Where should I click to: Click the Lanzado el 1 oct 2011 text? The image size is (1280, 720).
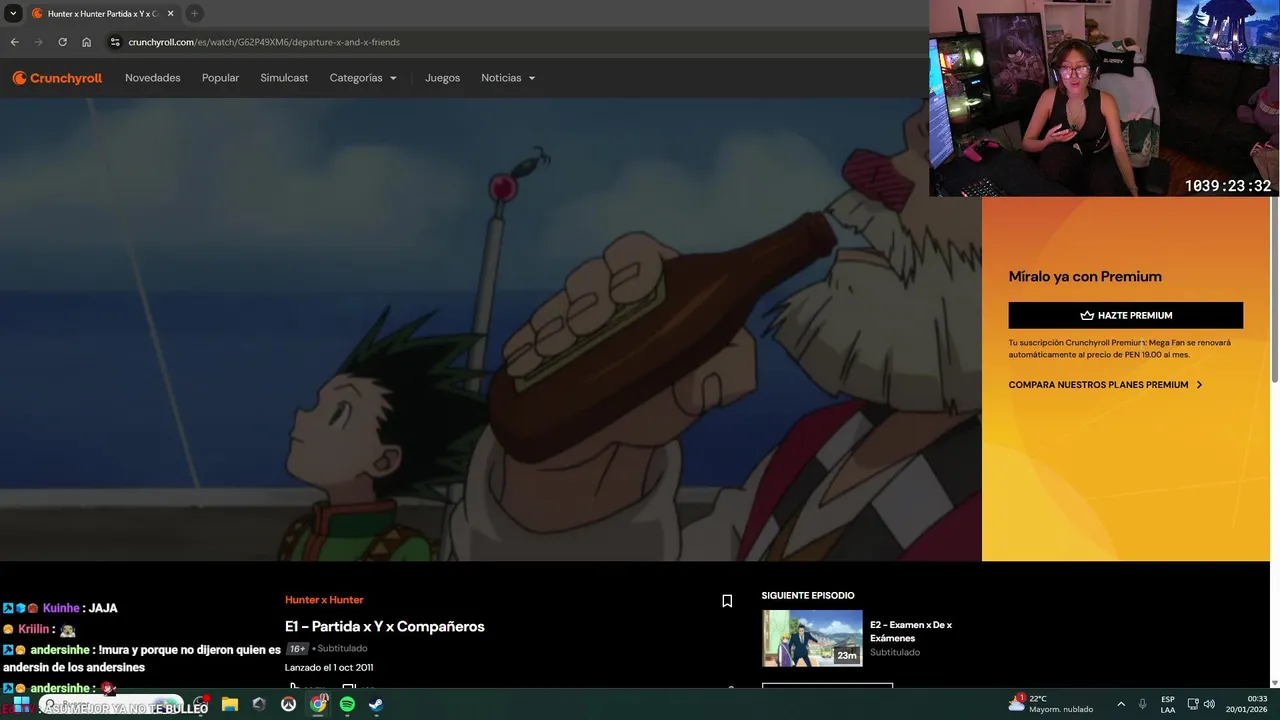(329, 667)
